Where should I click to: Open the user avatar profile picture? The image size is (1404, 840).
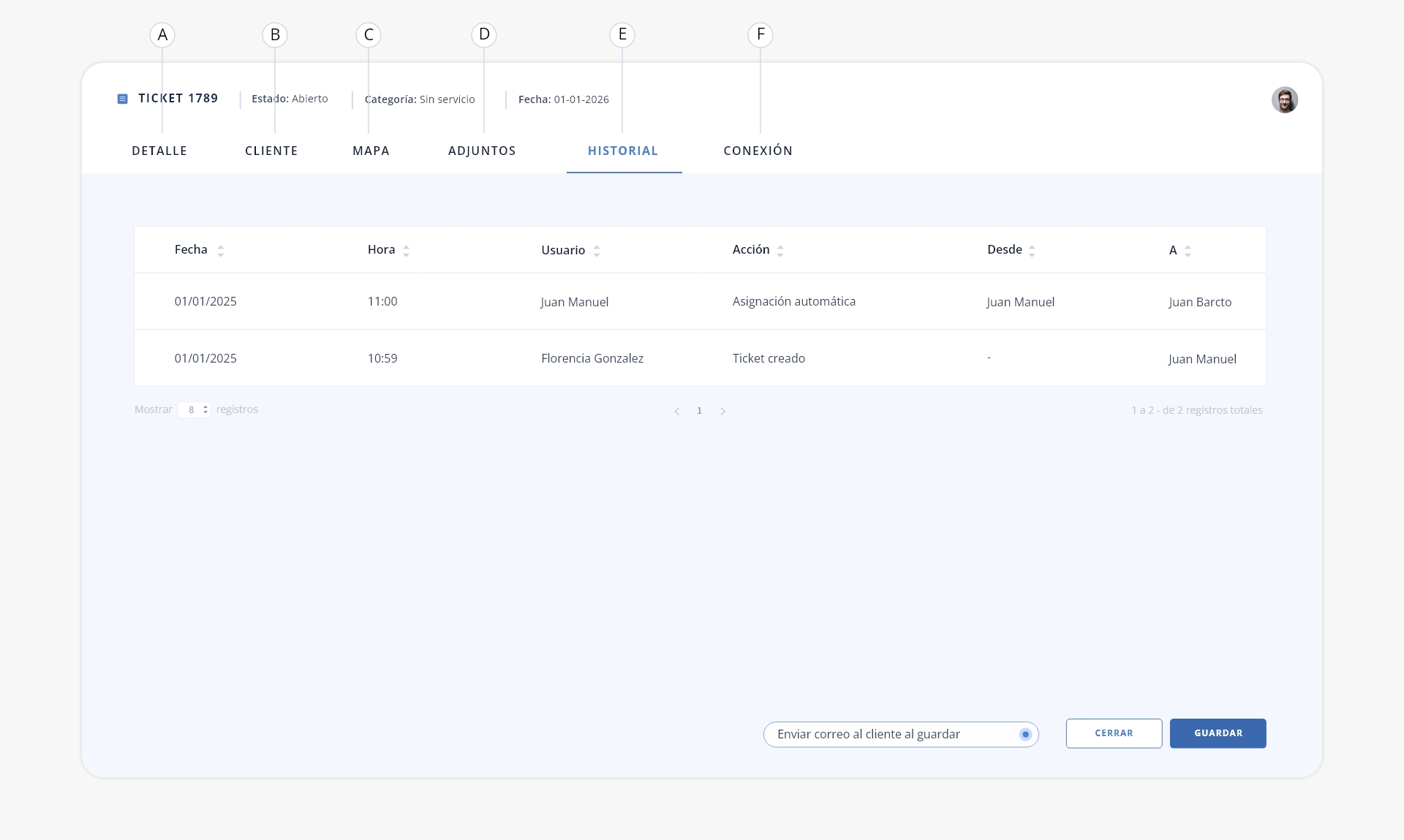pos(1284,99)
